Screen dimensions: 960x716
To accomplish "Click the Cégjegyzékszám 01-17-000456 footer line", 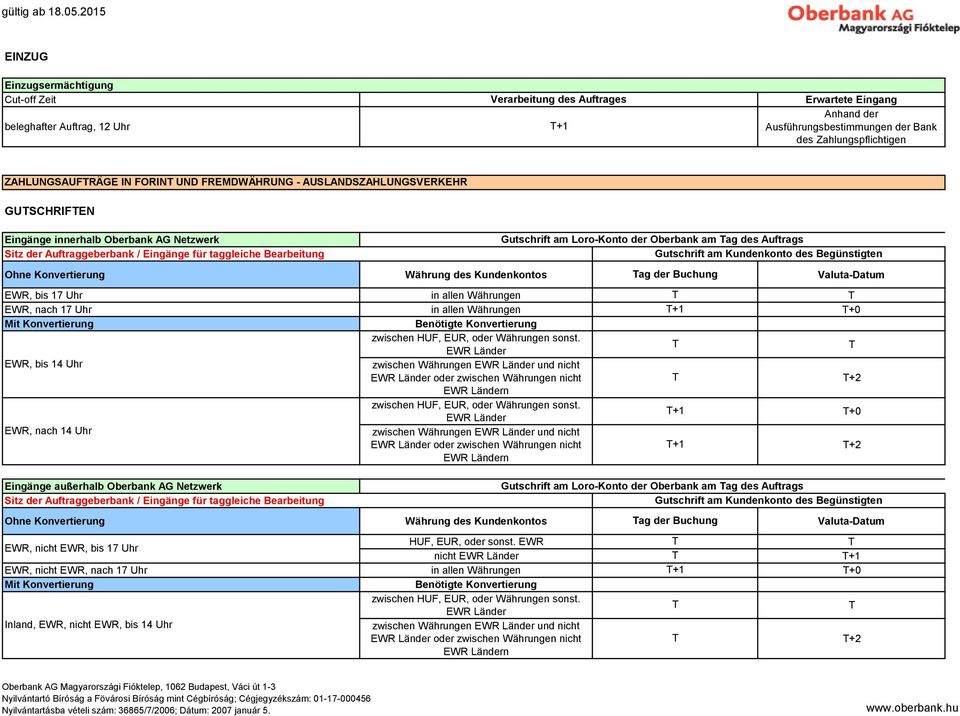I will (186, 698).
